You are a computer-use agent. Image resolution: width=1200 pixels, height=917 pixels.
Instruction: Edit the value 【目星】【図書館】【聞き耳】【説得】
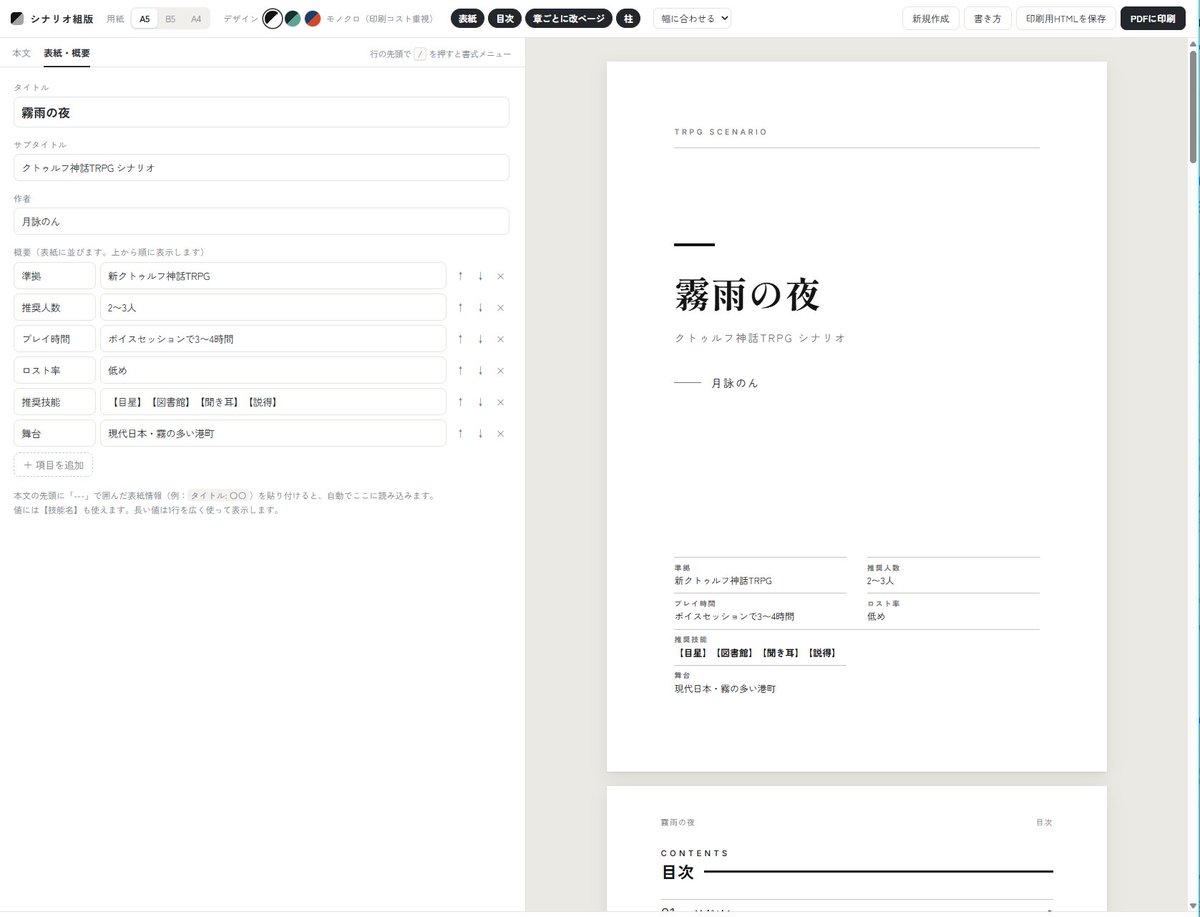point(273,402)
